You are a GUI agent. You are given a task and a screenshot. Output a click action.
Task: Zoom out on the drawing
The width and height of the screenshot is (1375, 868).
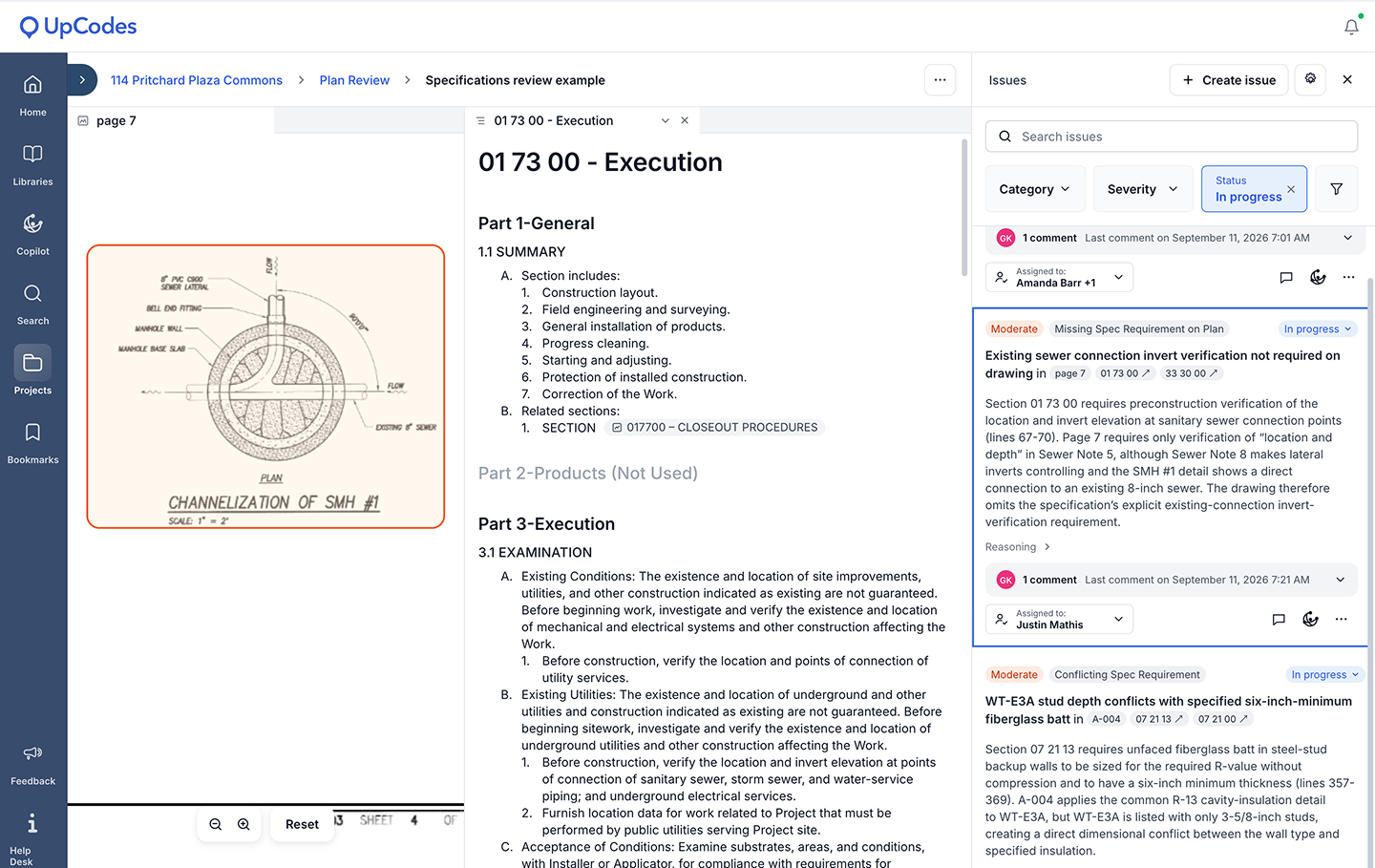click(216, 824)
